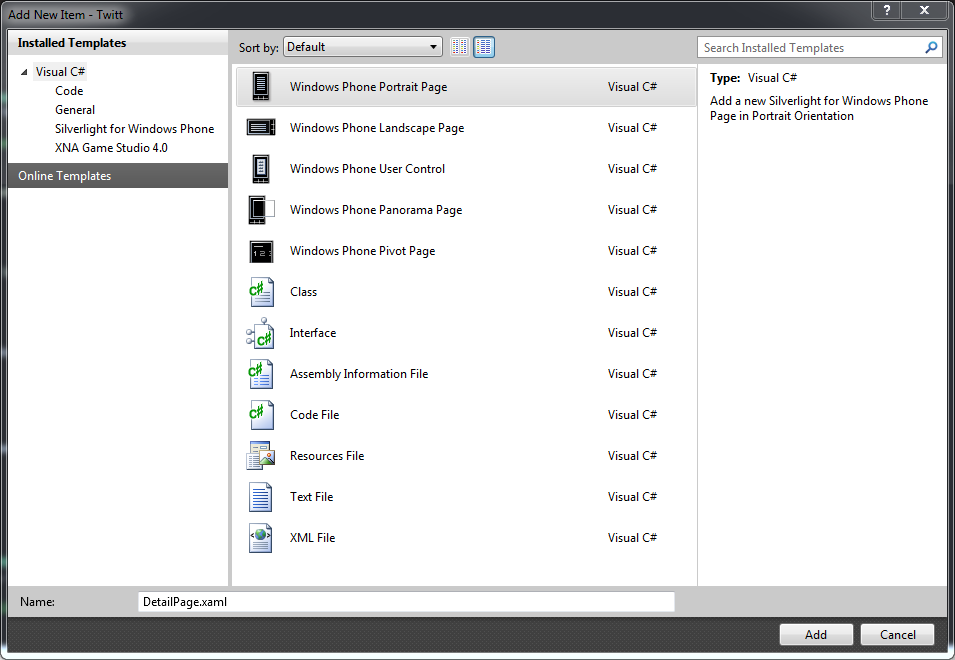Switch to small icons view
The width and height of the screenshot is (955, 660).
click(460, 47)
